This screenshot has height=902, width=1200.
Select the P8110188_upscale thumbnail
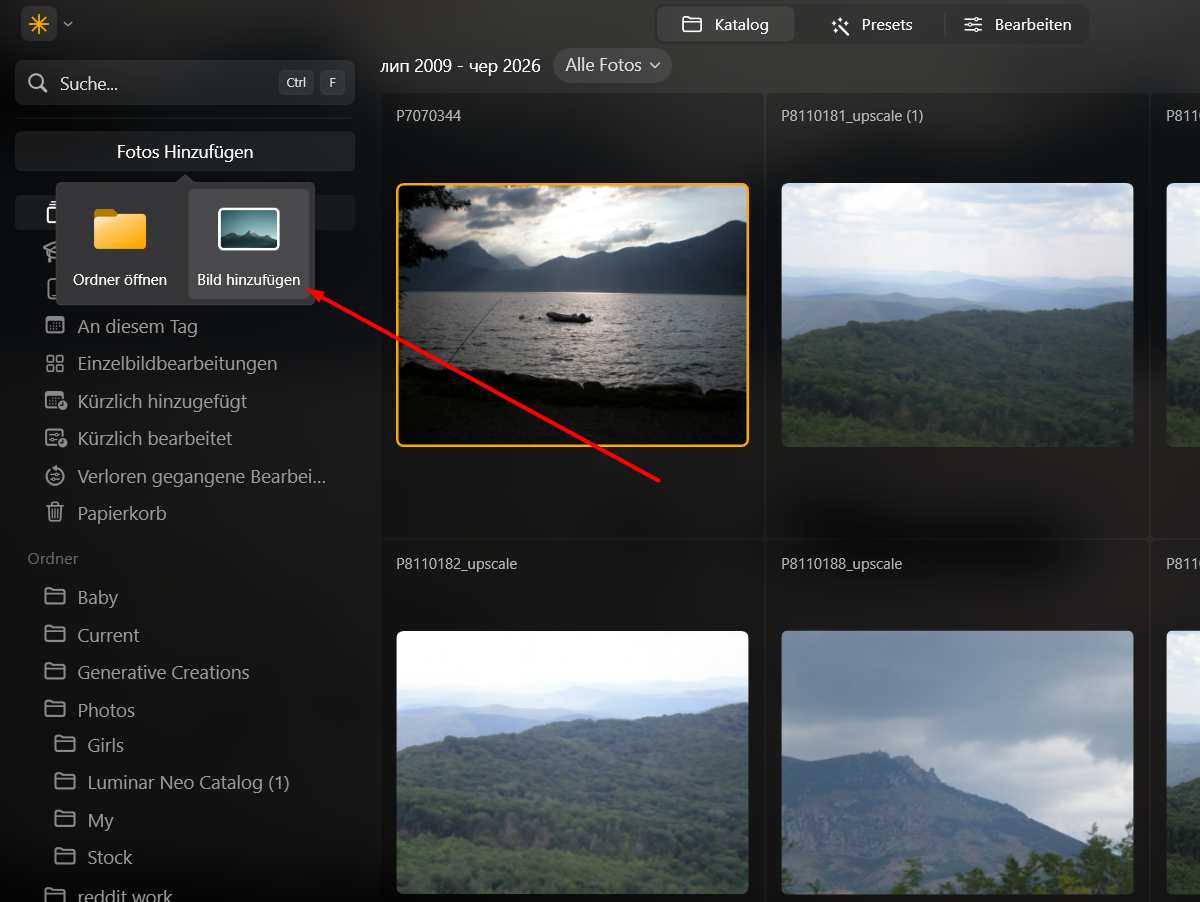957,762
